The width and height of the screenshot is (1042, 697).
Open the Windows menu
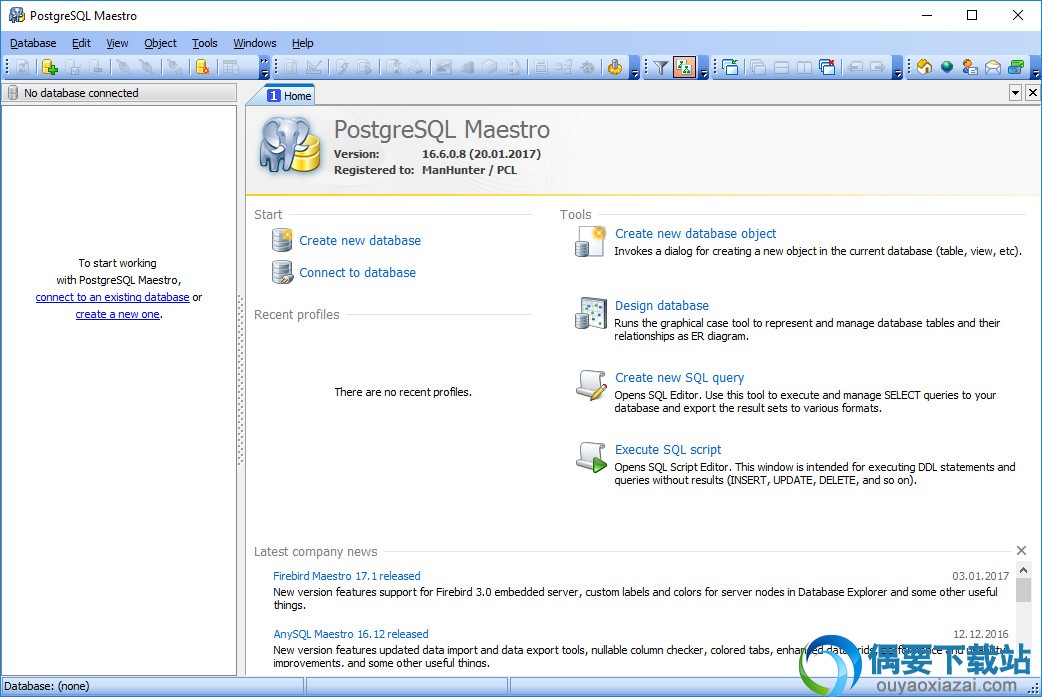(x=255, y=43)
